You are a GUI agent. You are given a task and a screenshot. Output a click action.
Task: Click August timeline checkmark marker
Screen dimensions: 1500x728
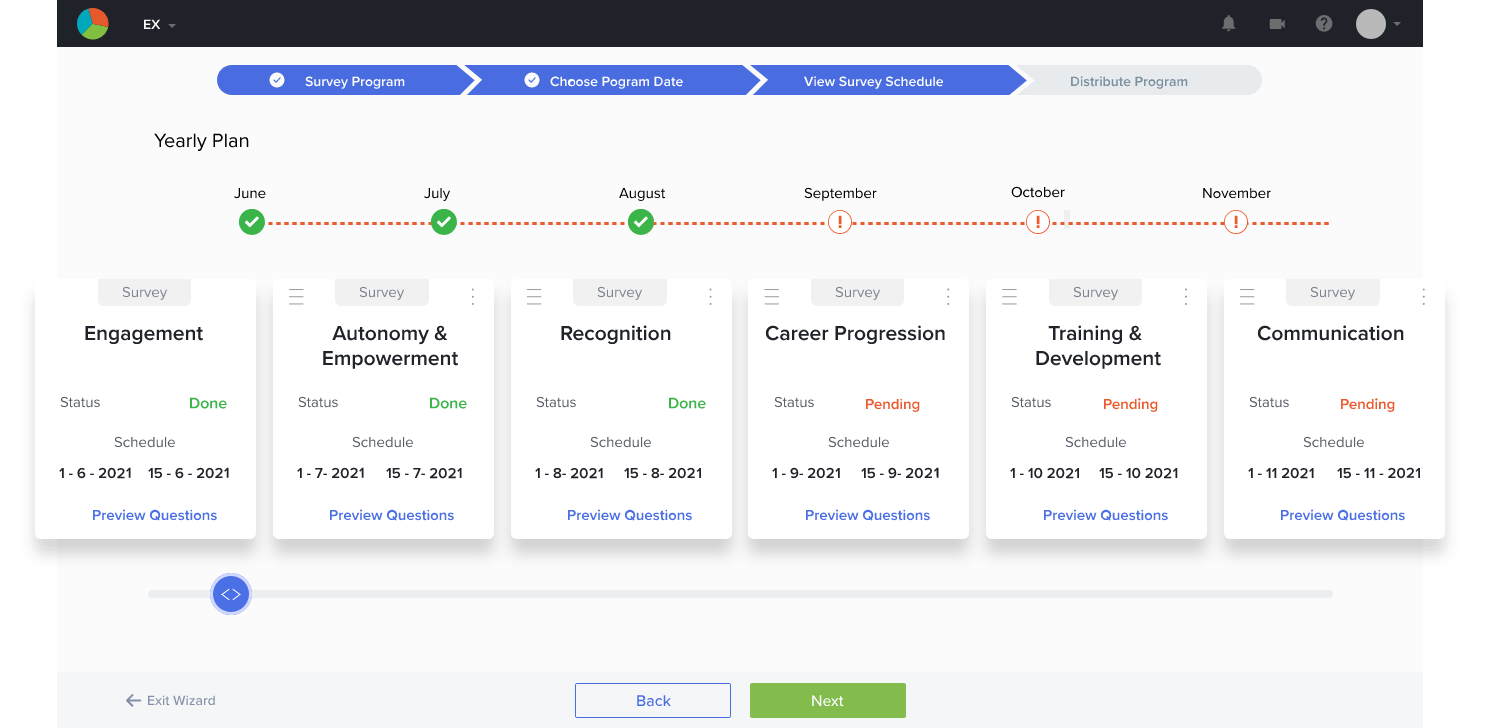(x=641, y=222)
